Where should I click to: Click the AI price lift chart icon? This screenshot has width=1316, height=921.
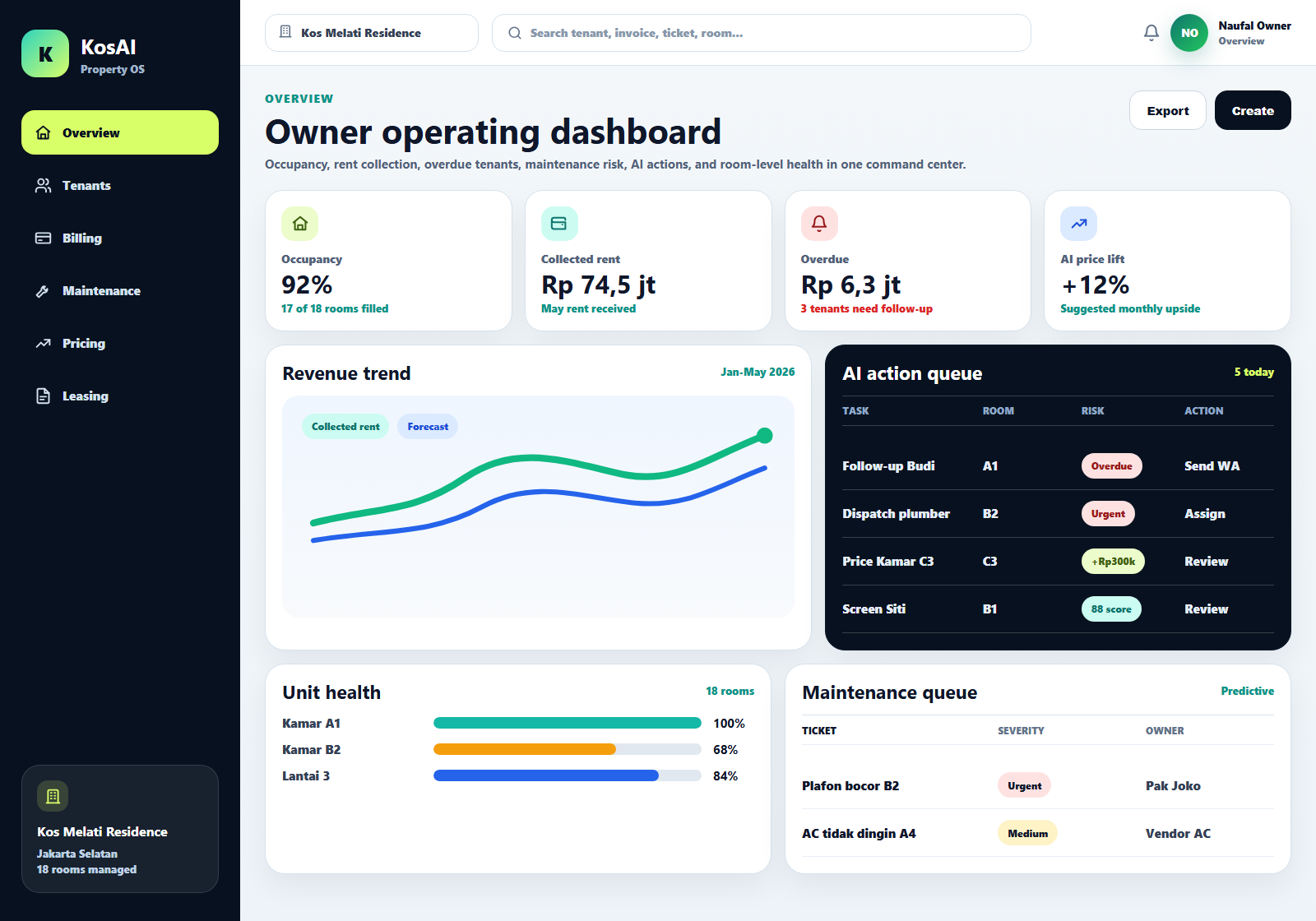pyautogui.click(x=1079, y=223)
